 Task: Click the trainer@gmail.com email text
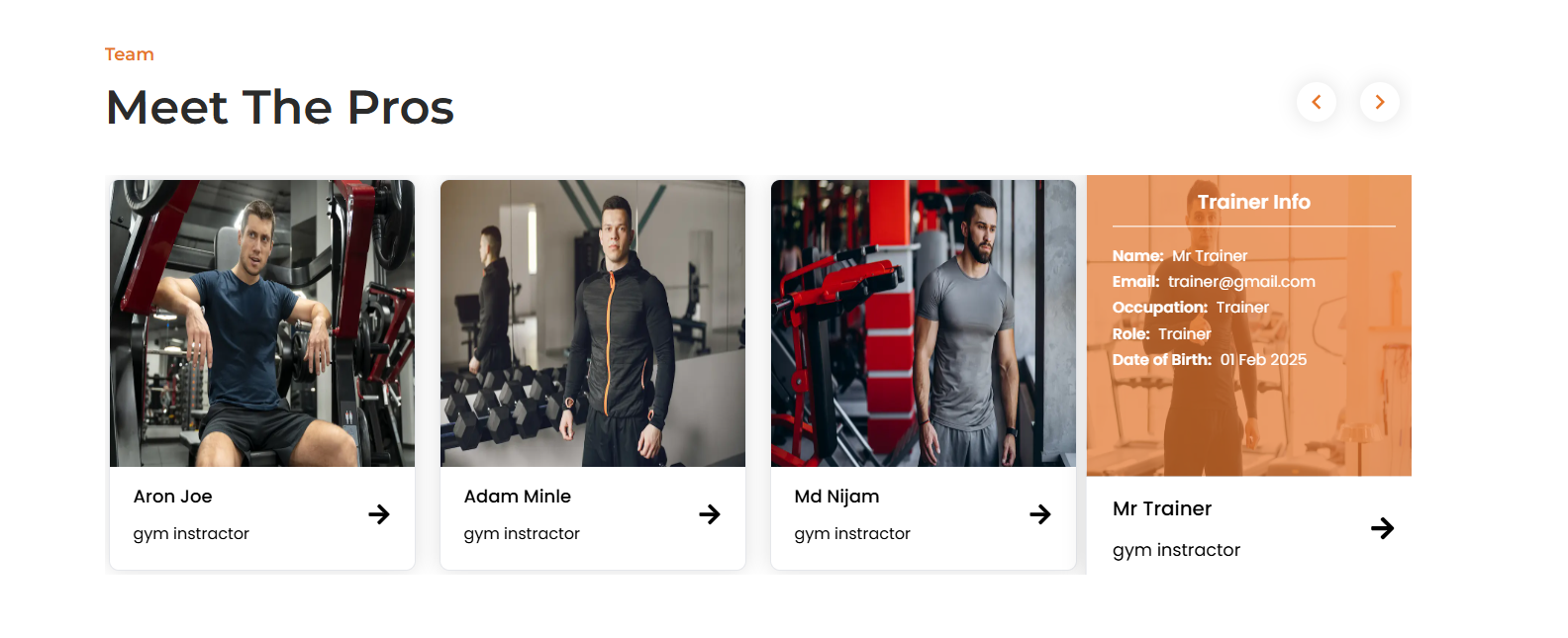1241,282
